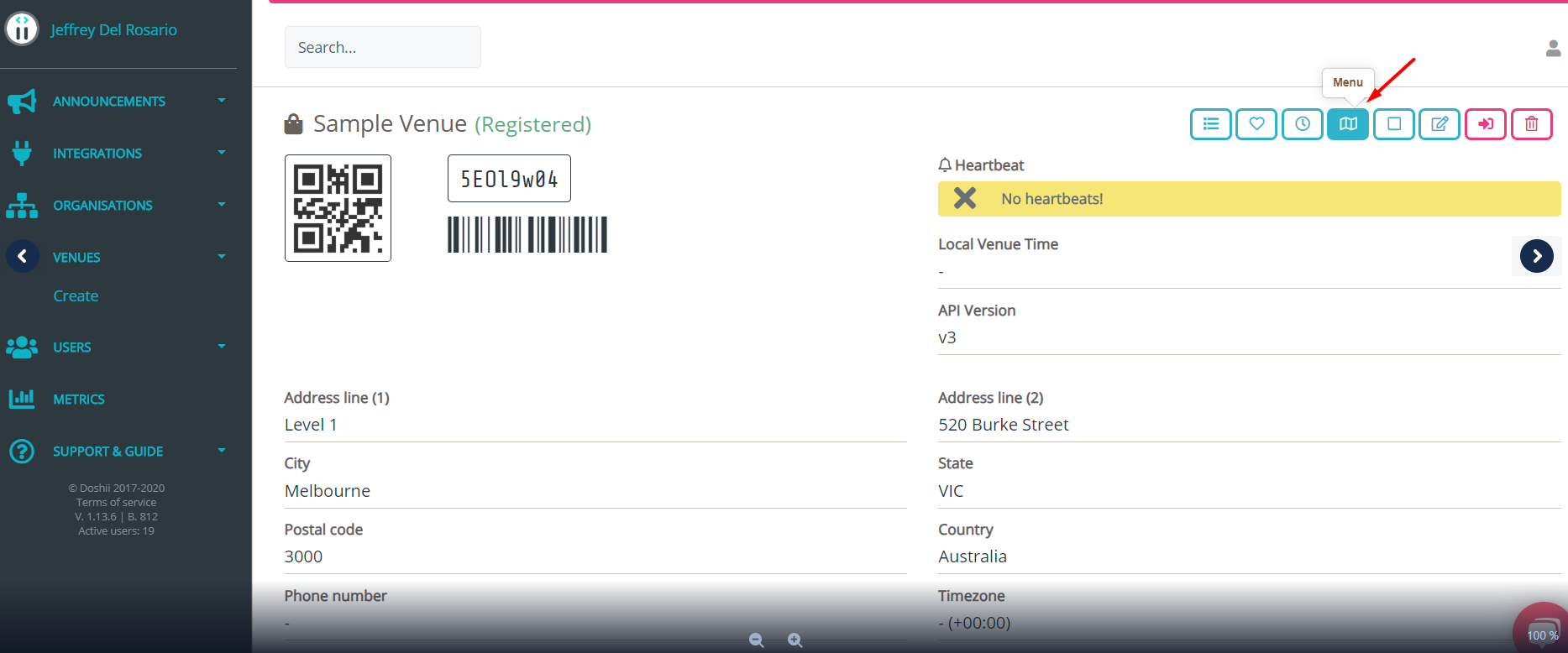Expand the Users dropdown arrow
Viewport: 1568px width, 653px height.
pyautogui.click(x=222, y=347)
